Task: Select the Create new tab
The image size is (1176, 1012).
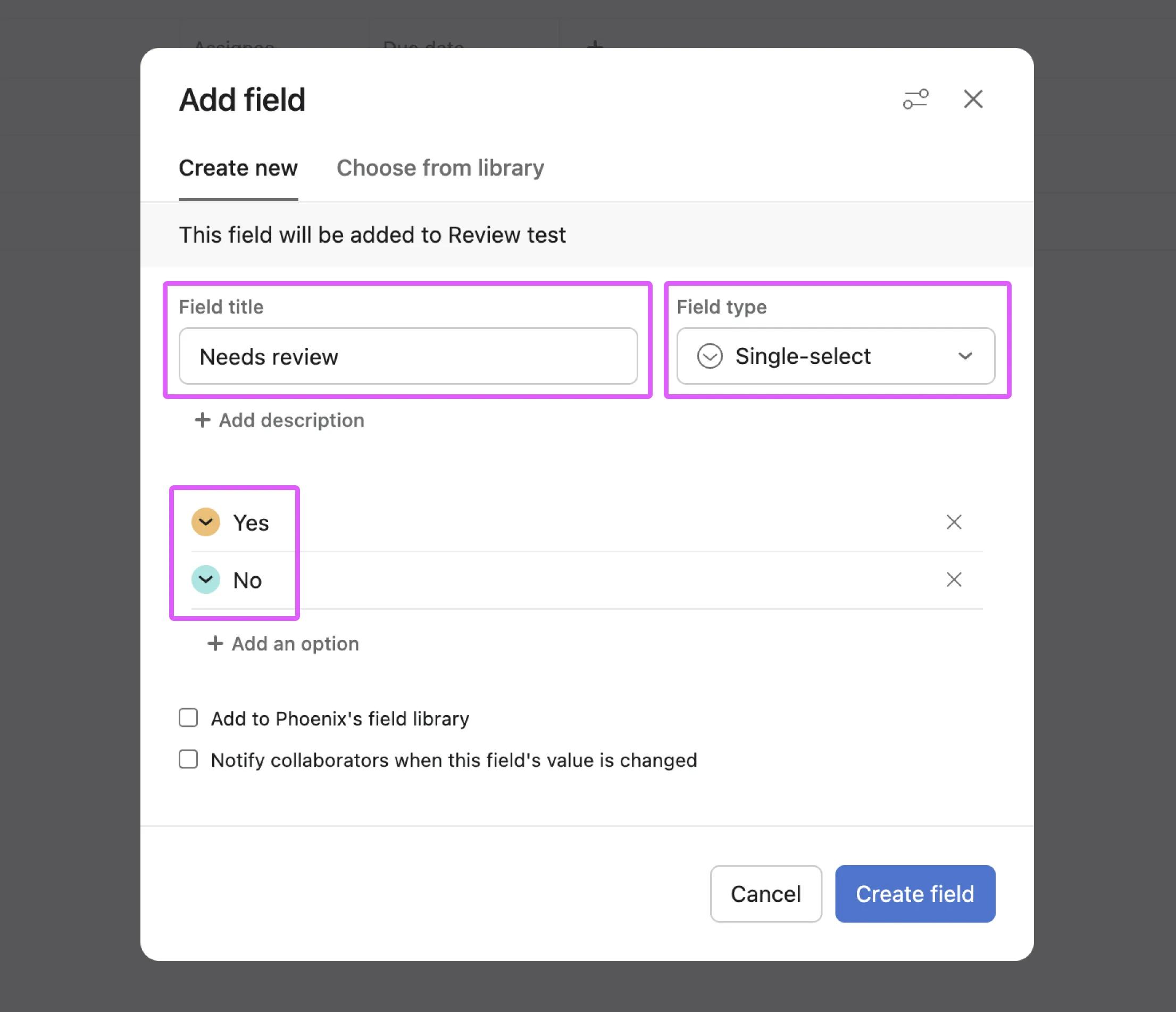Action: (238, 168)
